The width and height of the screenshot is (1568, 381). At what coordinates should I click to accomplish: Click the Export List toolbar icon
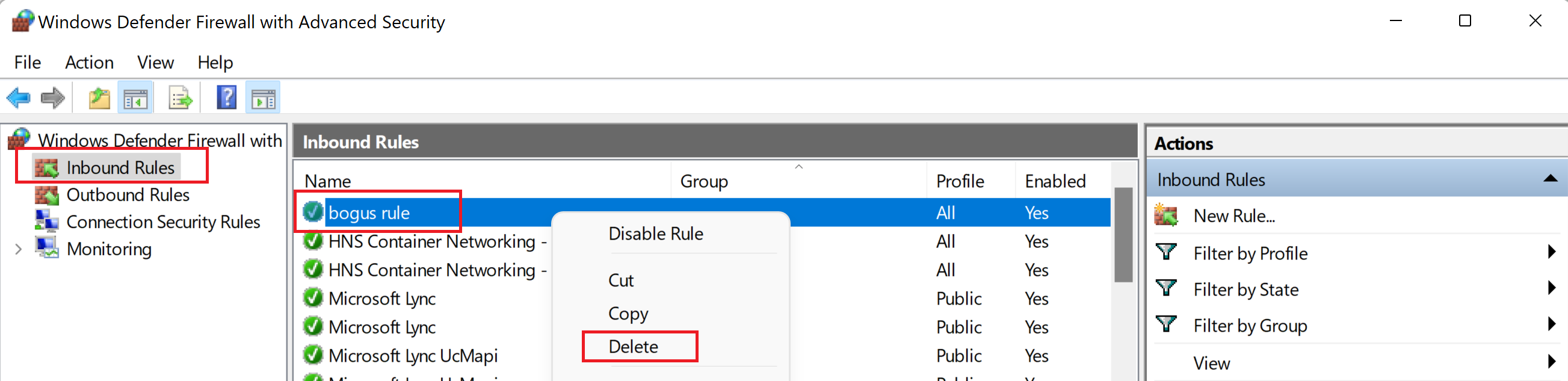(x=179, y=98)
